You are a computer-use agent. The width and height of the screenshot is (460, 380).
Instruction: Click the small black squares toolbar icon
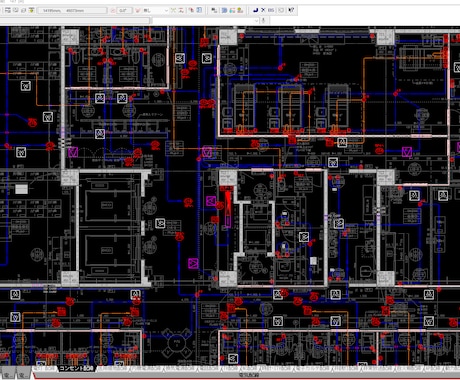[214, 10]
